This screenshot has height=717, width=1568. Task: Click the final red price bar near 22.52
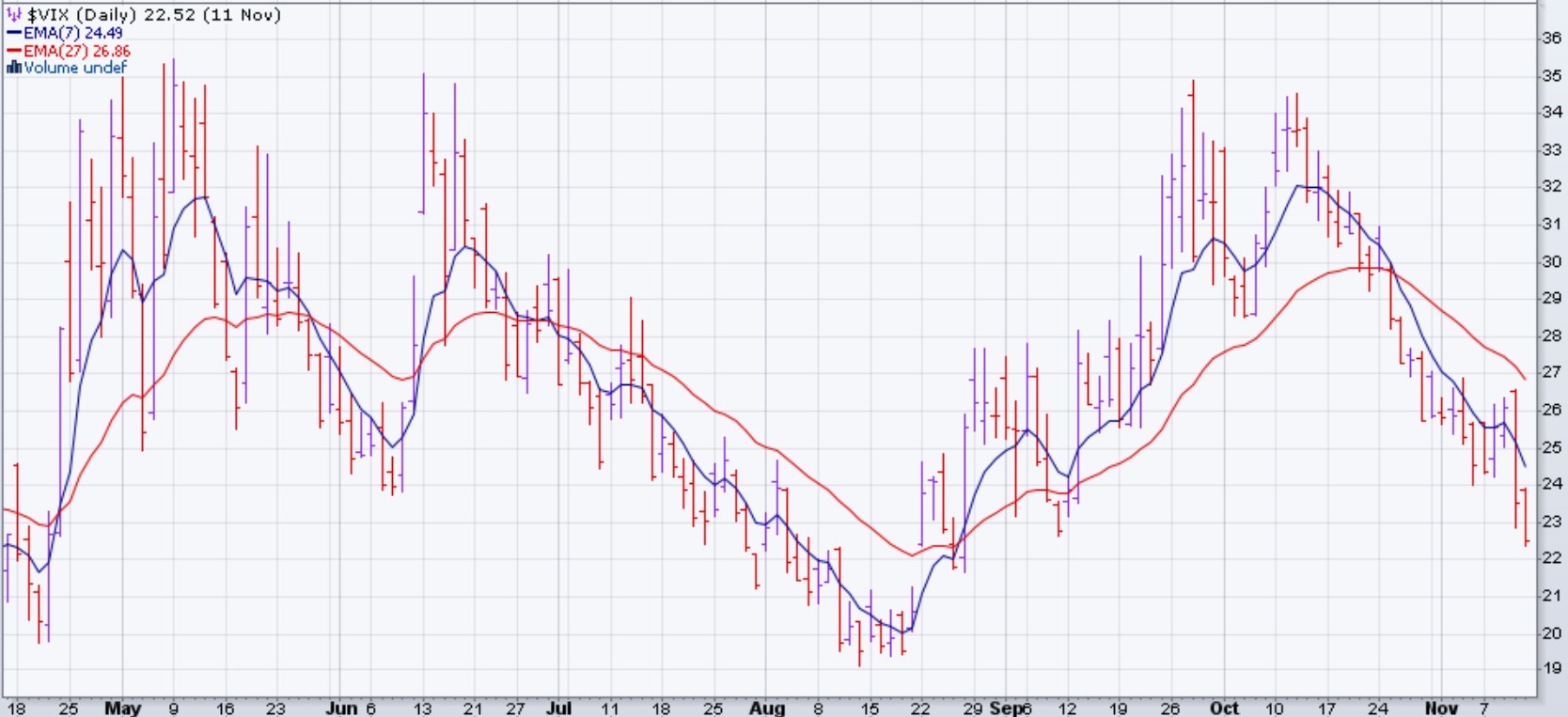[1526, 517]
